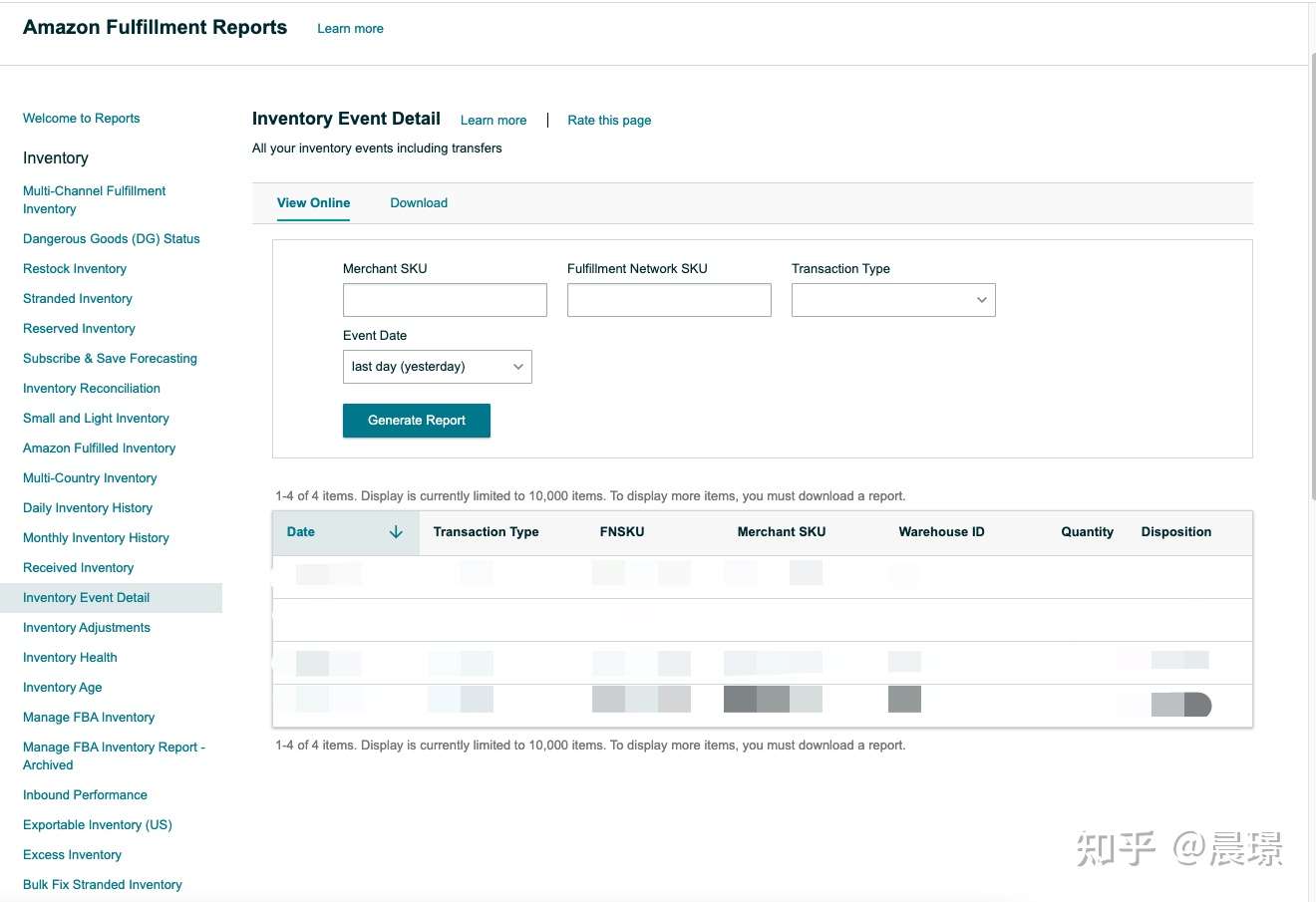Open Multi-Channel Fulfillment Inventory report

pyautogui.click(x=95, y=200)
